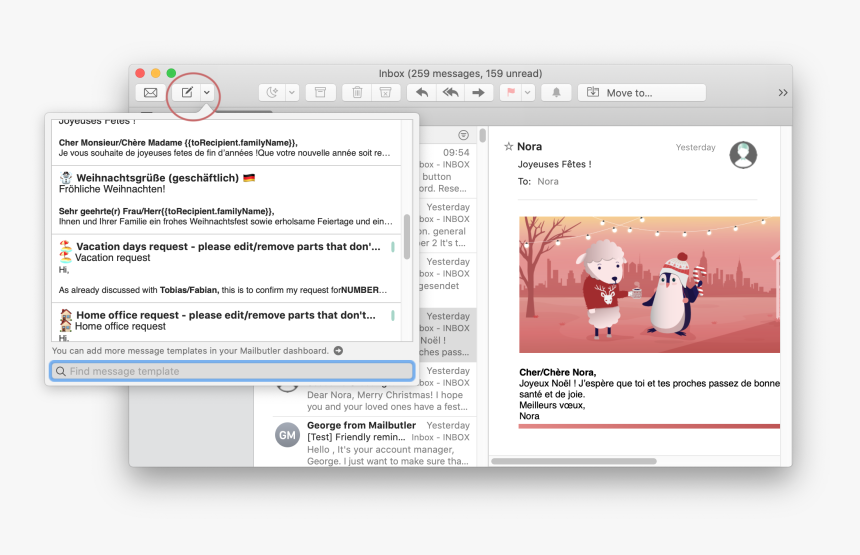The image size is (860, 555).
Task: Star the Nora message
Action: 508,146
